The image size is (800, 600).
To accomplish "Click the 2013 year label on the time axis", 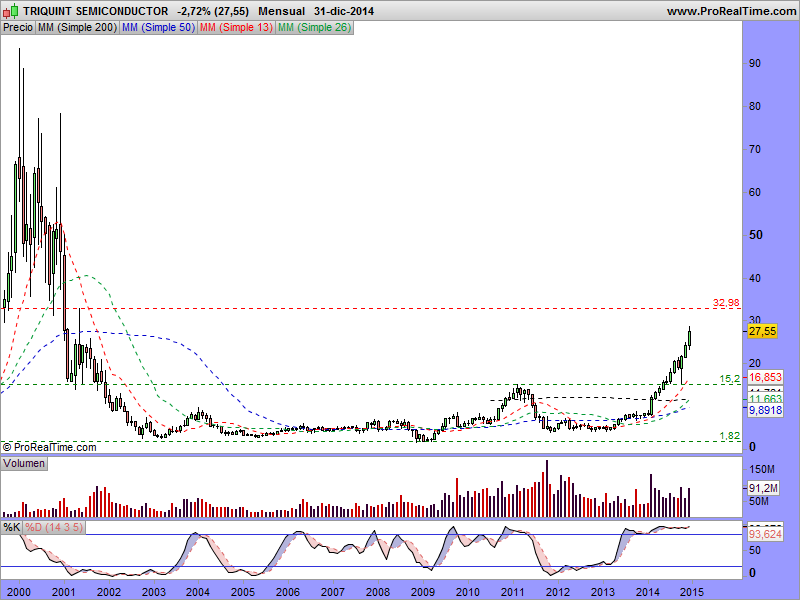I will [603, 592].
